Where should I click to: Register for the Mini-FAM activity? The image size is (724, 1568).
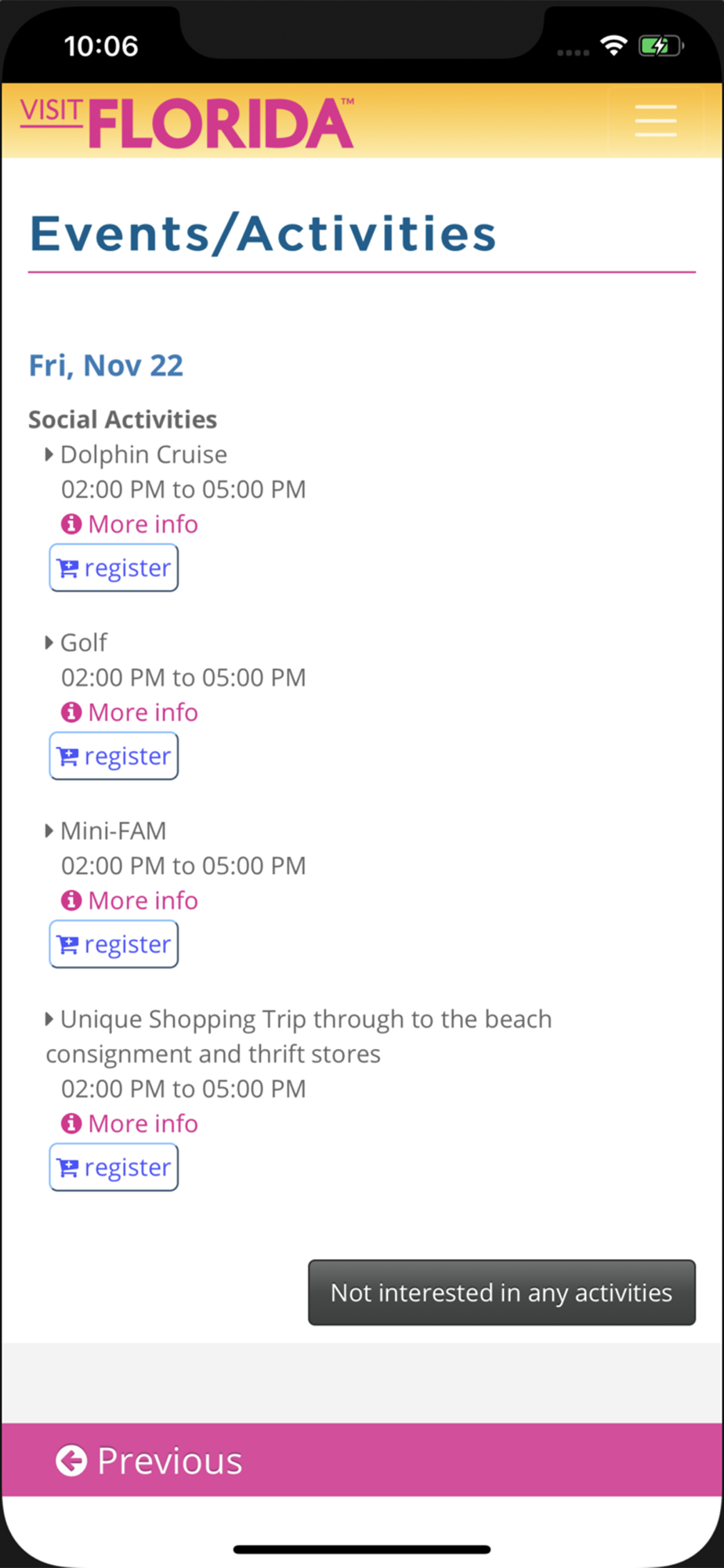(114, 944)
